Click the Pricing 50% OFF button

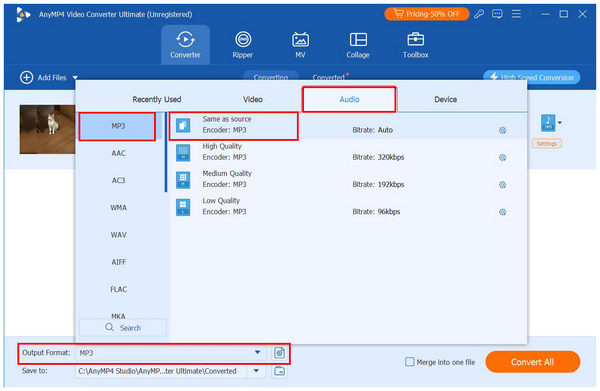(x=427, y=14)
